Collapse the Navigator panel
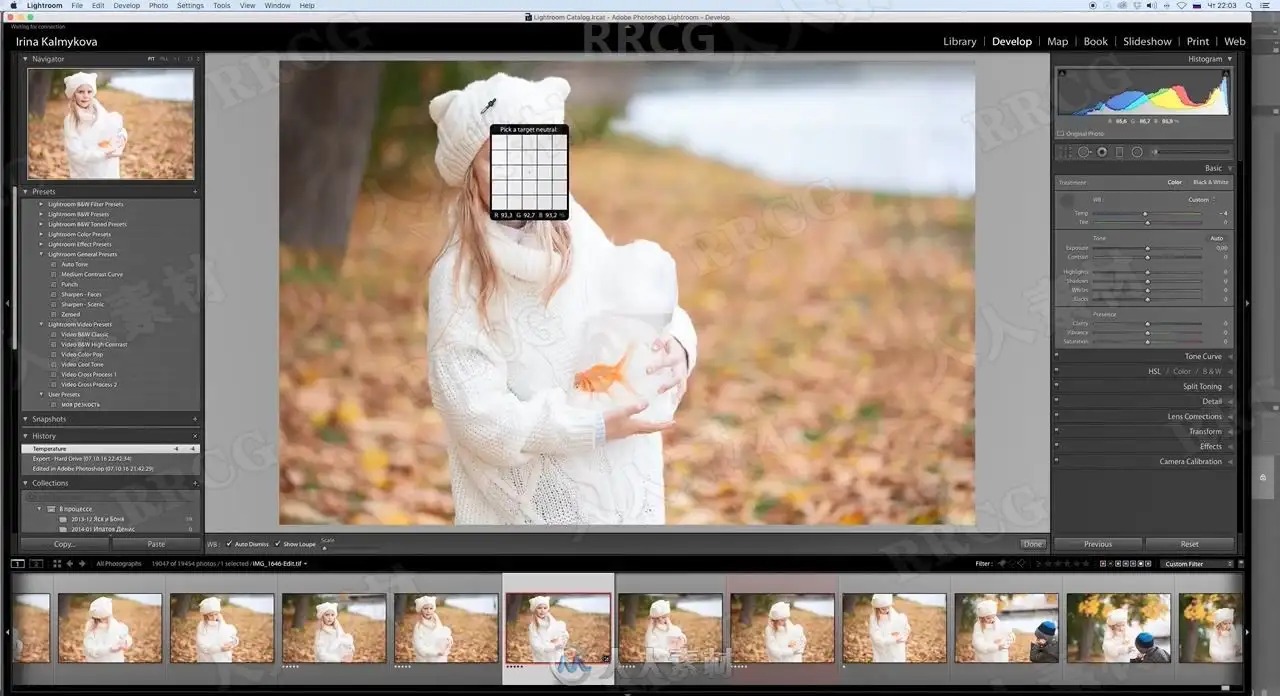 [x=26, y=59]
